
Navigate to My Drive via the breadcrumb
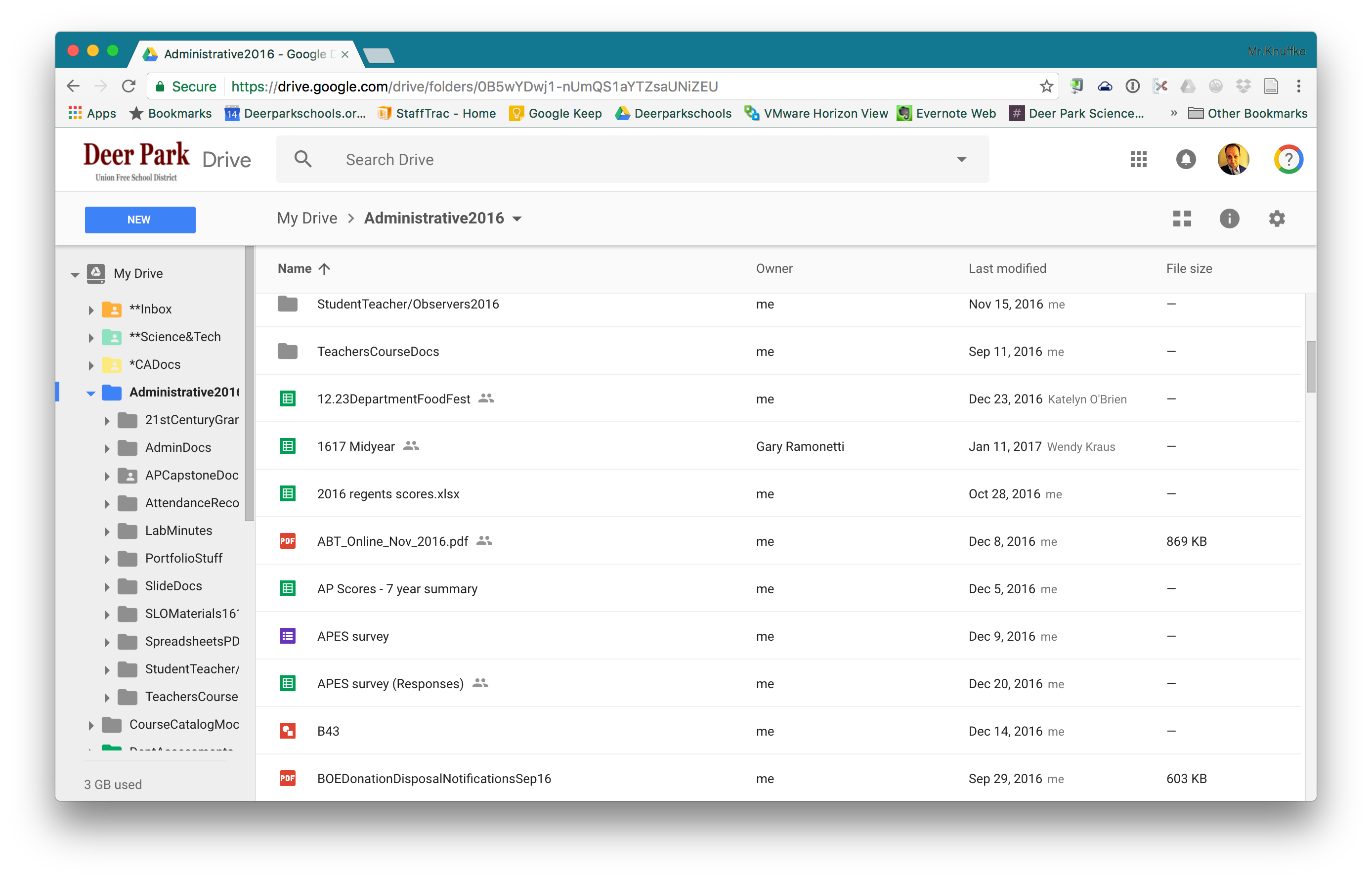(307, 218)
